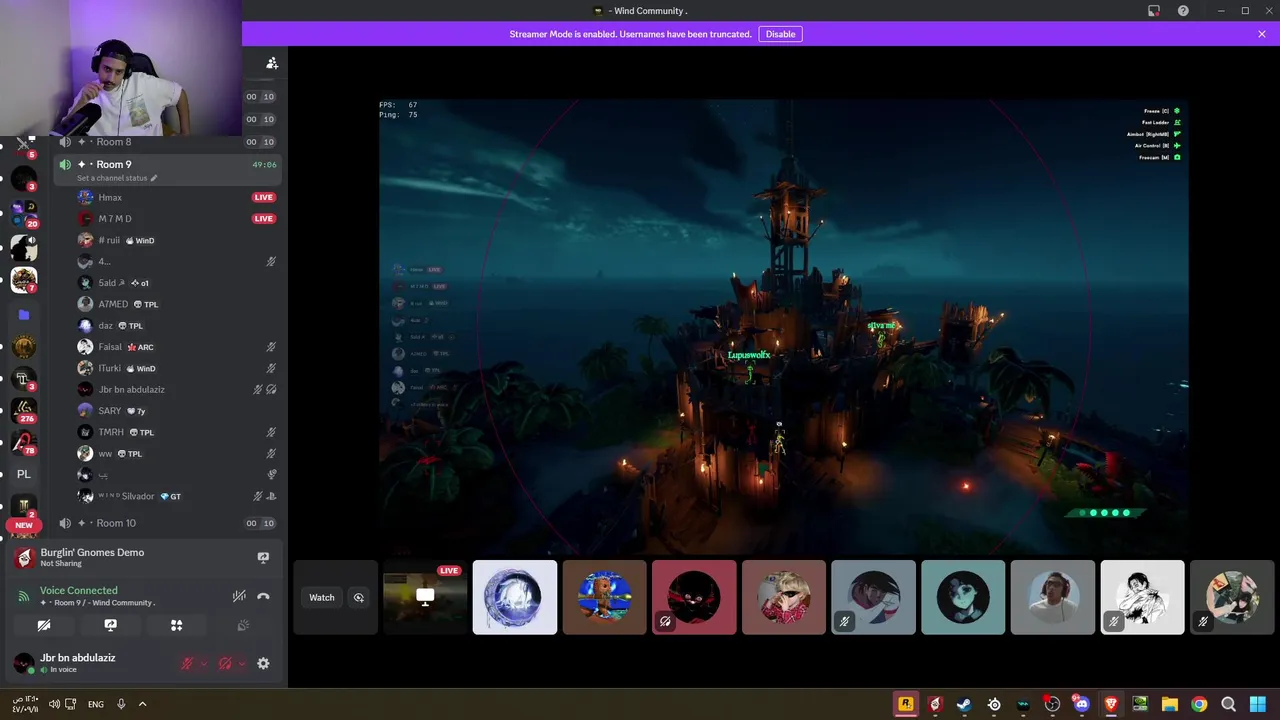The width and height of the screenshot is (1280, 720).
Task: Open Brave browser from taskbar
Action: pyautogui.click(x=1111, y=704)
